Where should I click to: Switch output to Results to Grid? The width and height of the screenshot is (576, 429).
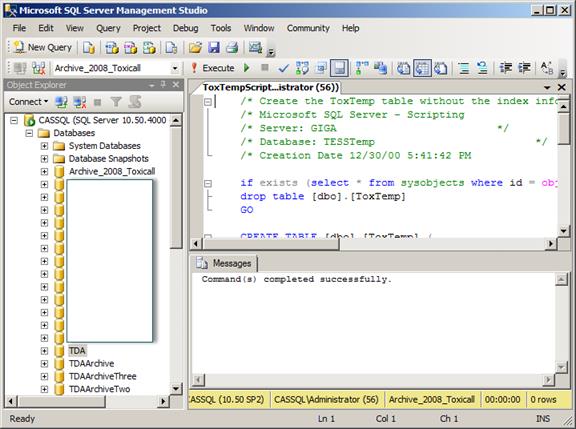[422, 68]
